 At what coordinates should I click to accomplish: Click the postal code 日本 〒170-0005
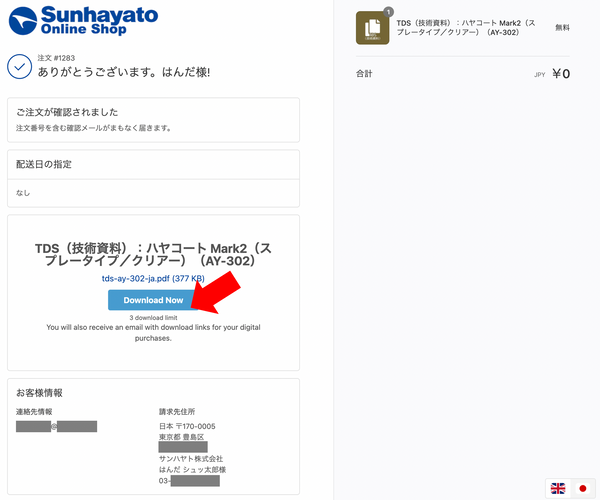pyautogui.click(x=187, y=426)
